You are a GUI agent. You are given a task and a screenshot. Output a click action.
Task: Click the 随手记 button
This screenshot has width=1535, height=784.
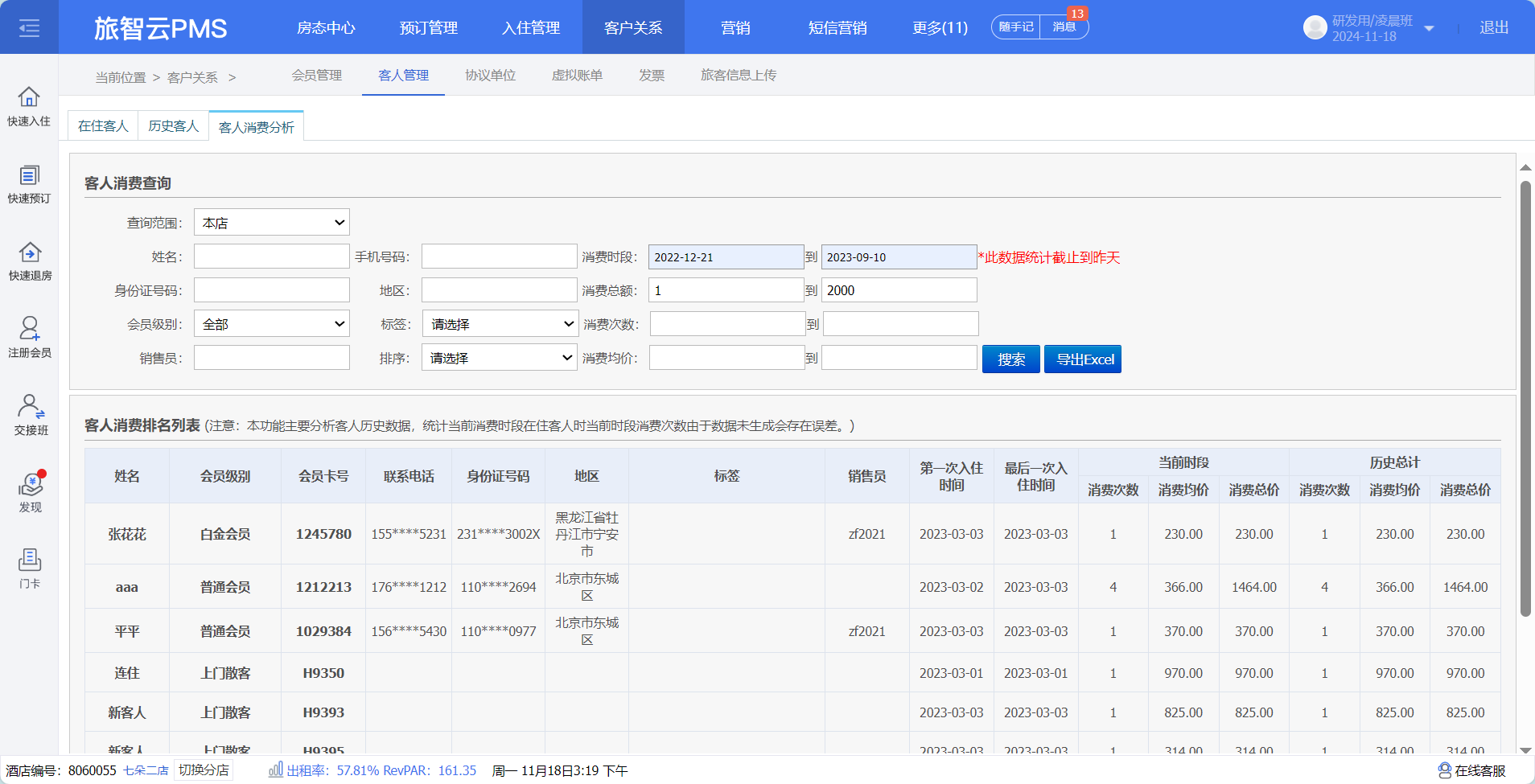click(1016, 27)
